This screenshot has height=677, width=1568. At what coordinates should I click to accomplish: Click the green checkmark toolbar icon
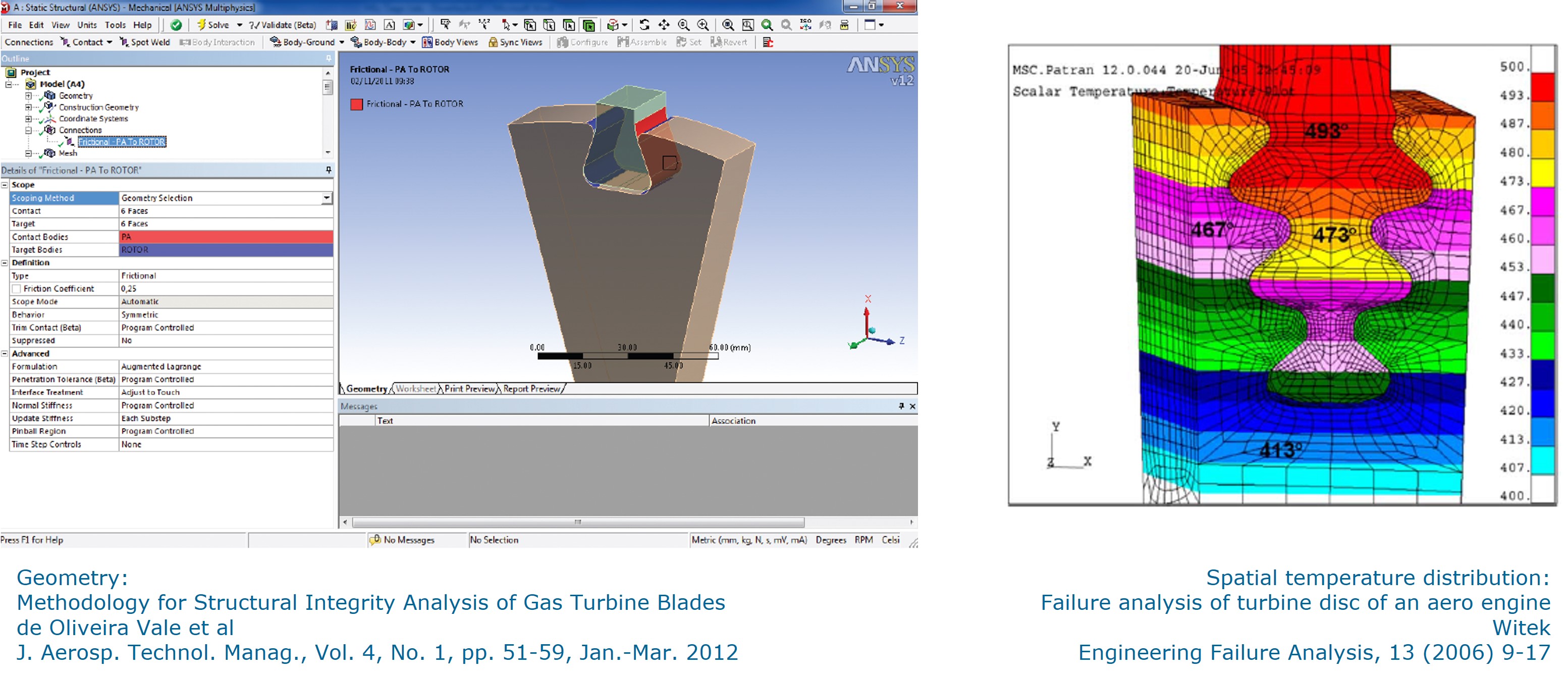click(x=176, y=25)
